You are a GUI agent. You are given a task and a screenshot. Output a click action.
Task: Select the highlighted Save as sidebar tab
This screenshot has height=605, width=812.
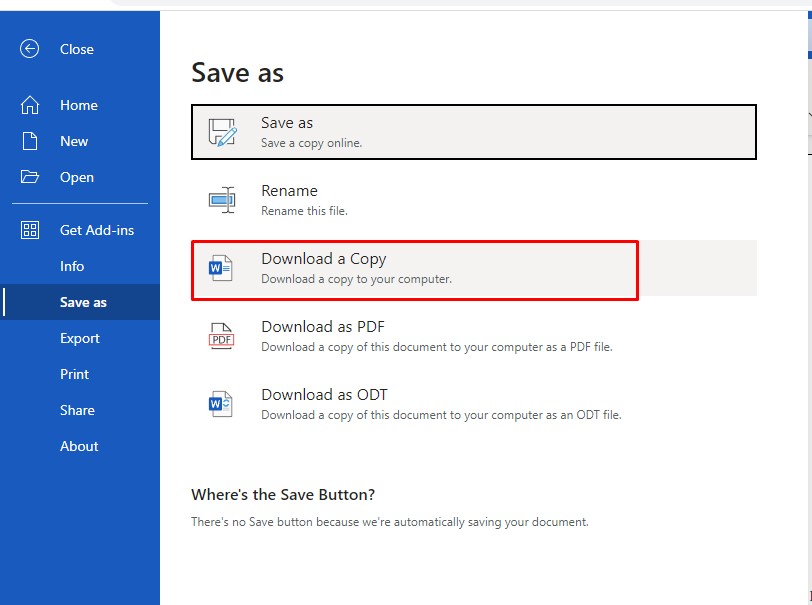[83, 302]
